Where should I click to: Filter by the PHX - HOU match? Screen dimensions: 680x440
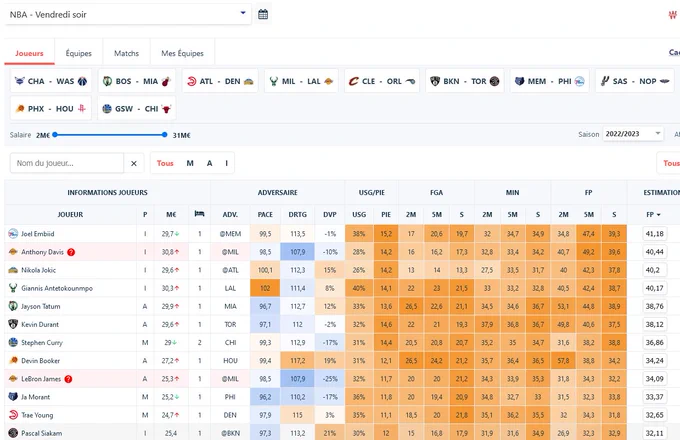[51, 108]
